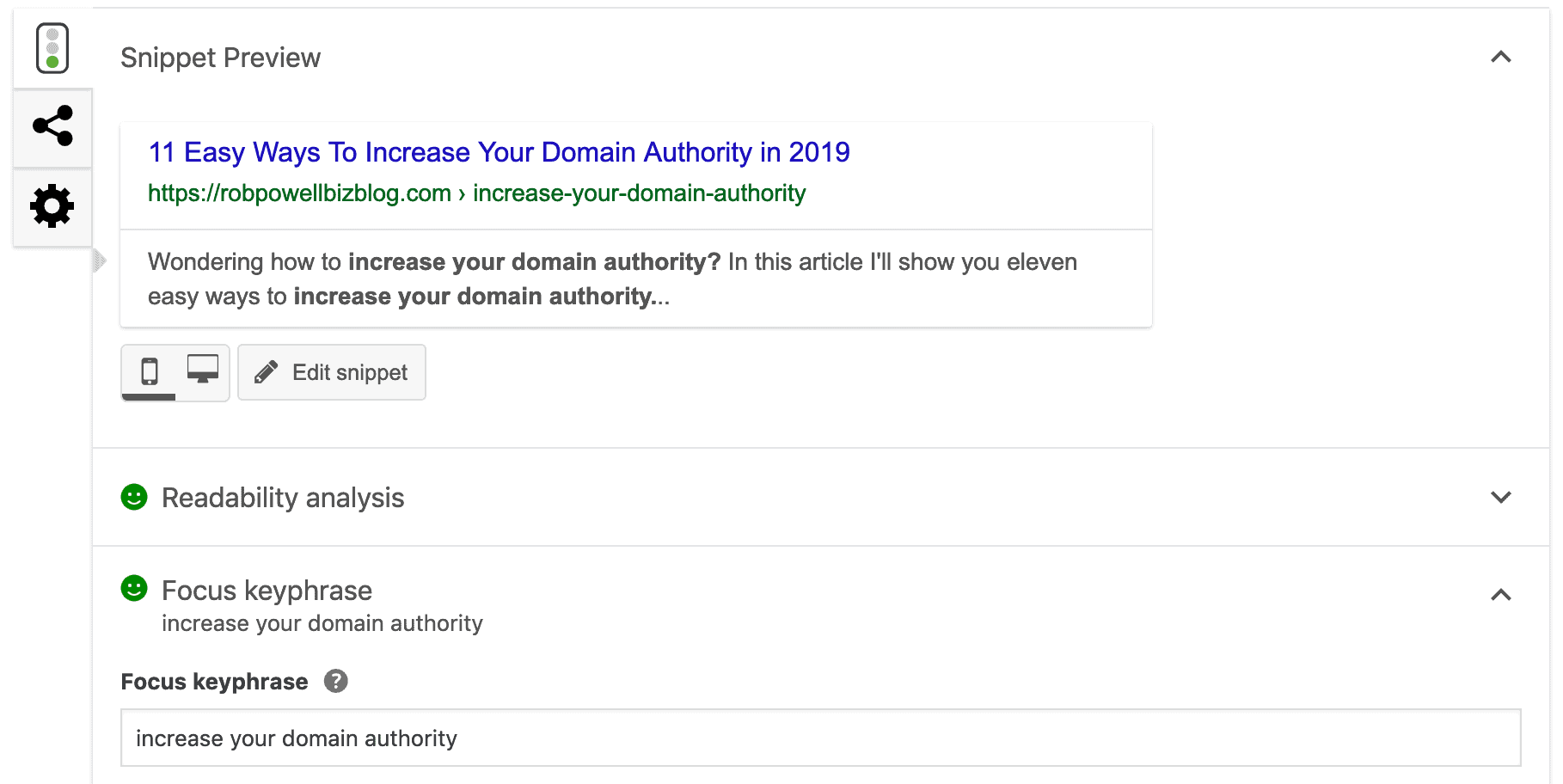
Task: Click the green smiley beside Focus keyphrase
Action: click(134, 589)
